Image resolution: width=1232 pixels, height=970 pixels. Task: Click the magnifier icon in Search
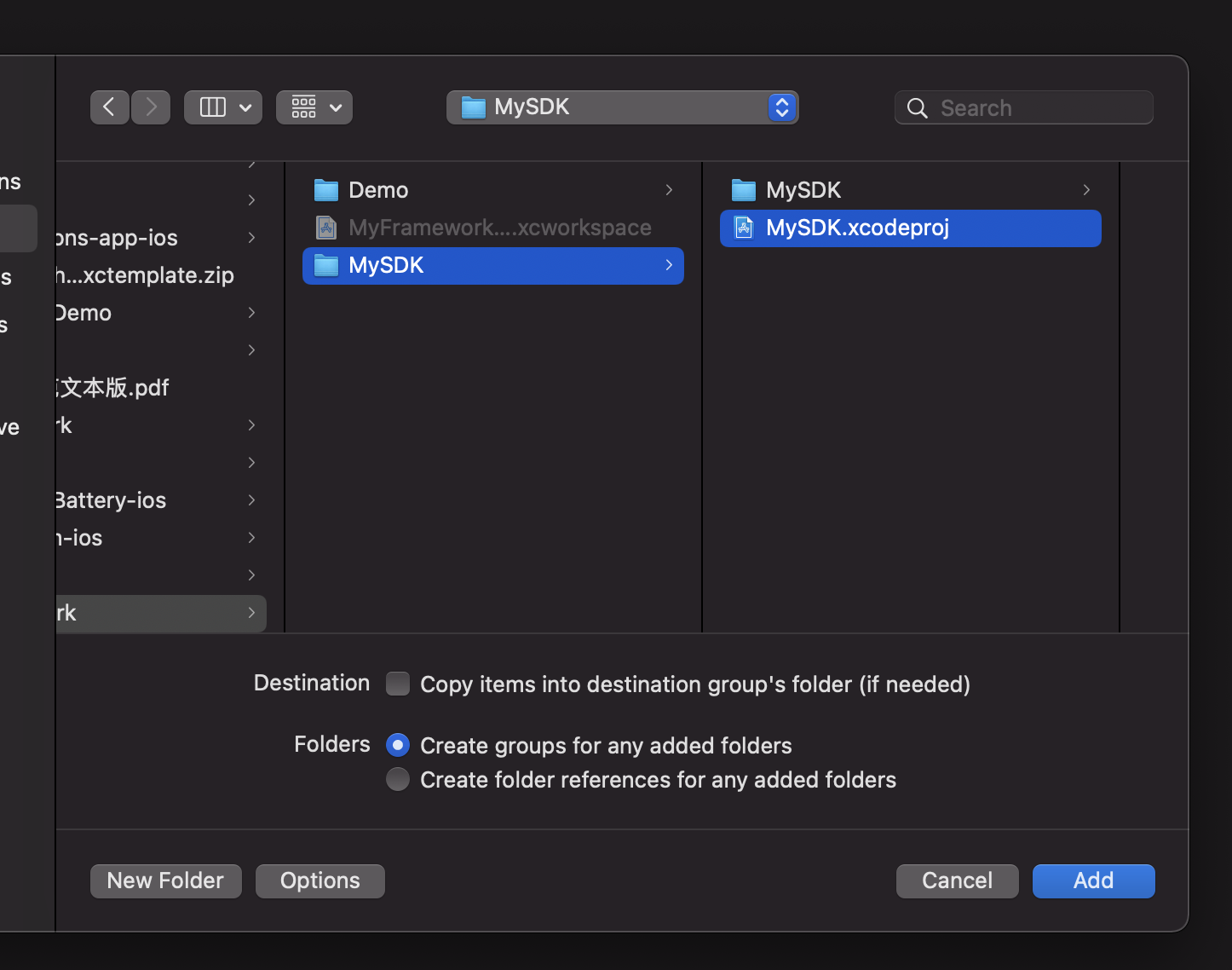click(918, 108)
